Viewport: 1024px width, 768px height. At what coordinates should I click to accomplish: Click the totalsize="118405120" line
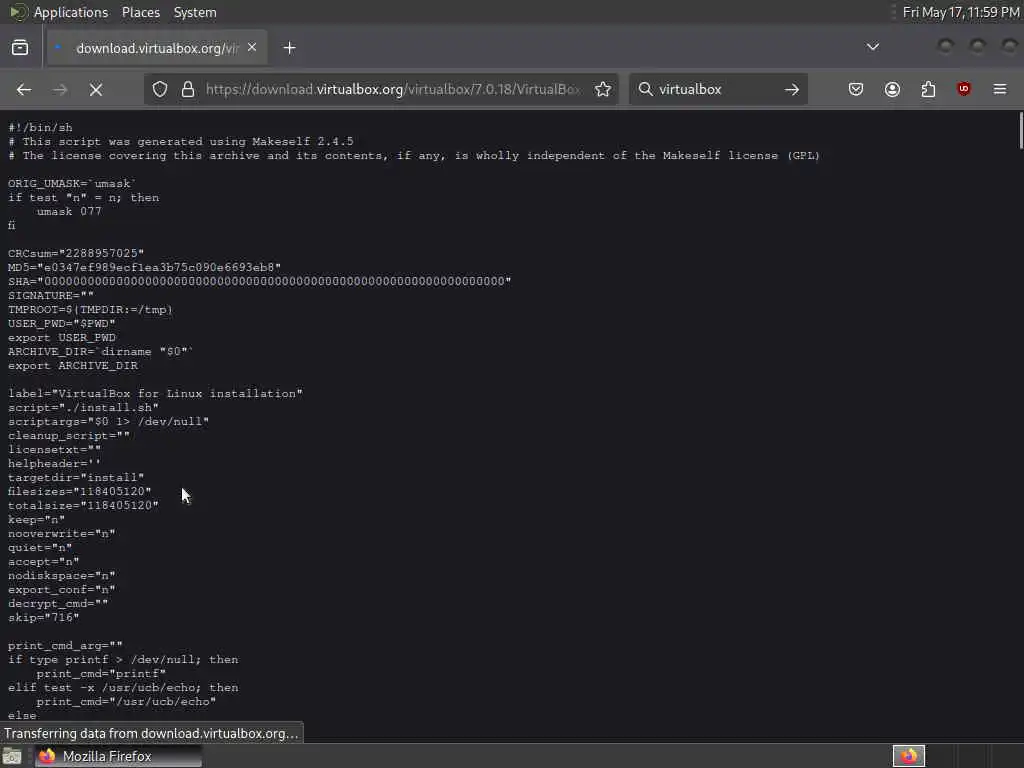(x=83, y=505)
